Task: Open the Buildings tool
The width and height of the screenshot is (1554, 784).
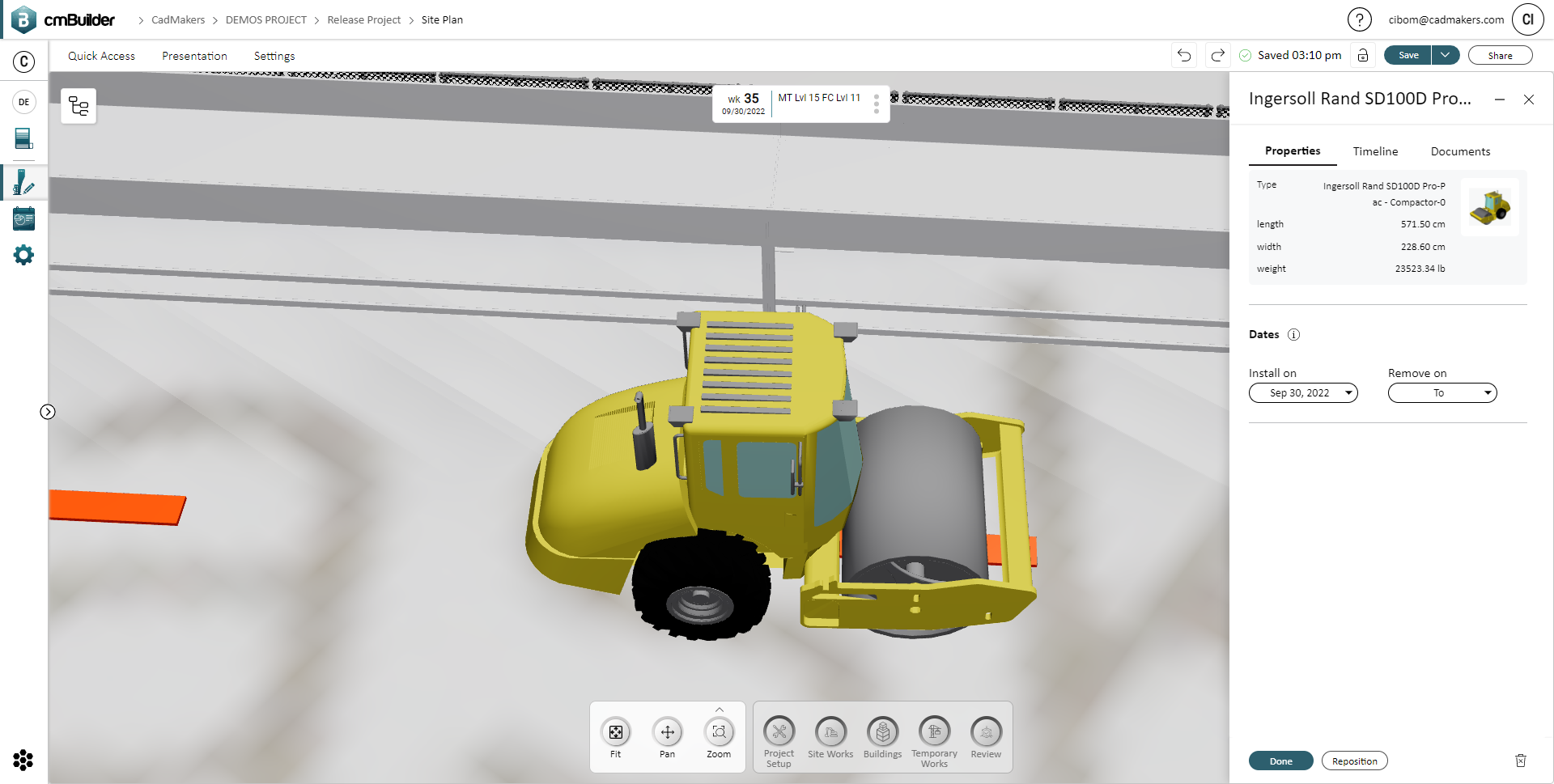Action: 882,738
